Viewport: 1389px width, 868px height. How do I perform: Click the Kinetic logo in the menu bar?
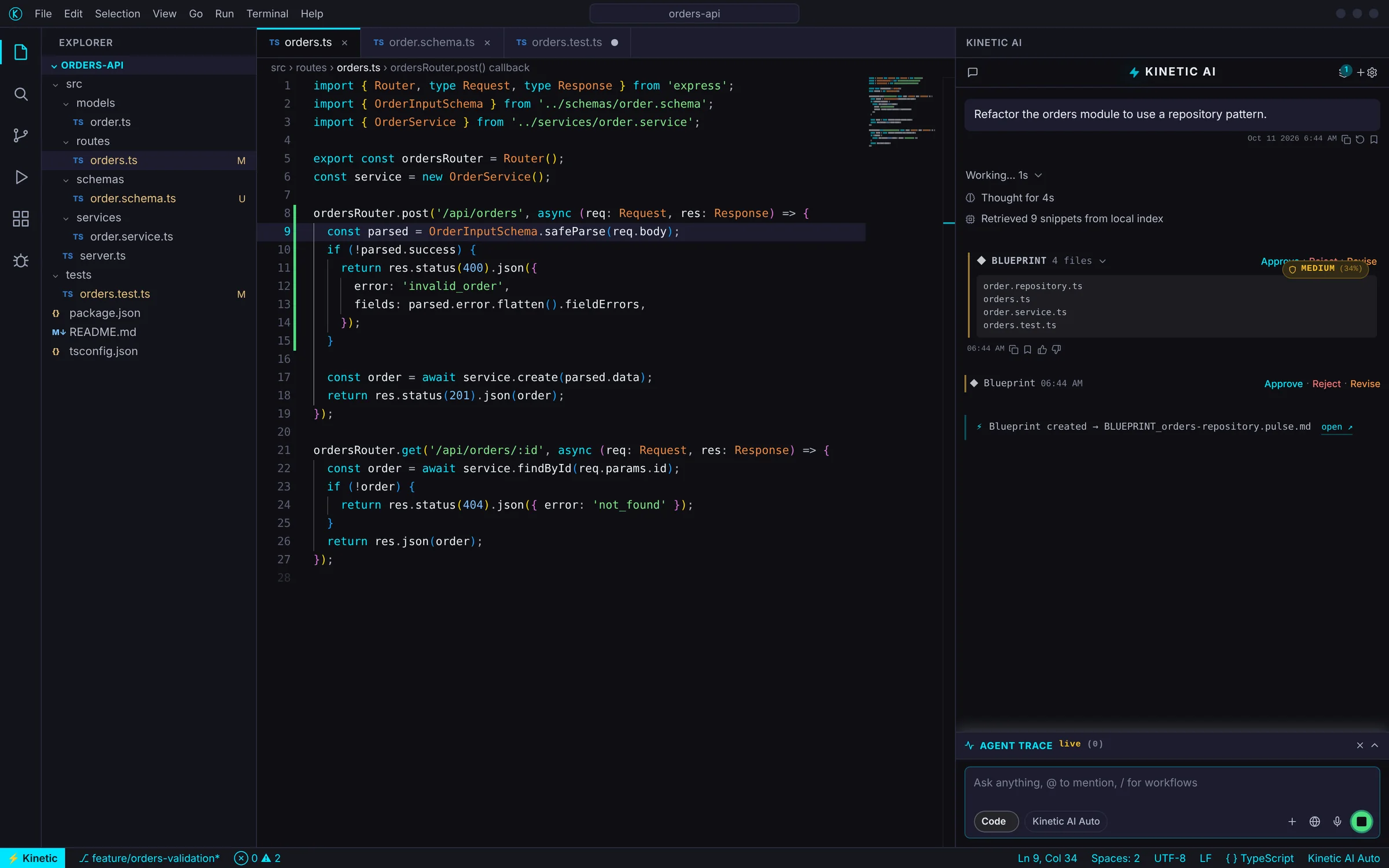(x=16, y=14)
